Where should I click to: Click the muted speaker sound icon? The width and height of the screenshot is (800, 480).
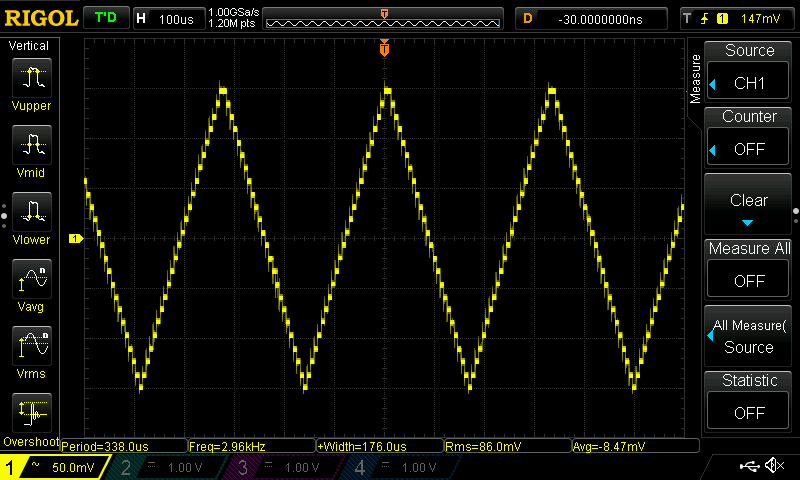(x=776, y=465)
